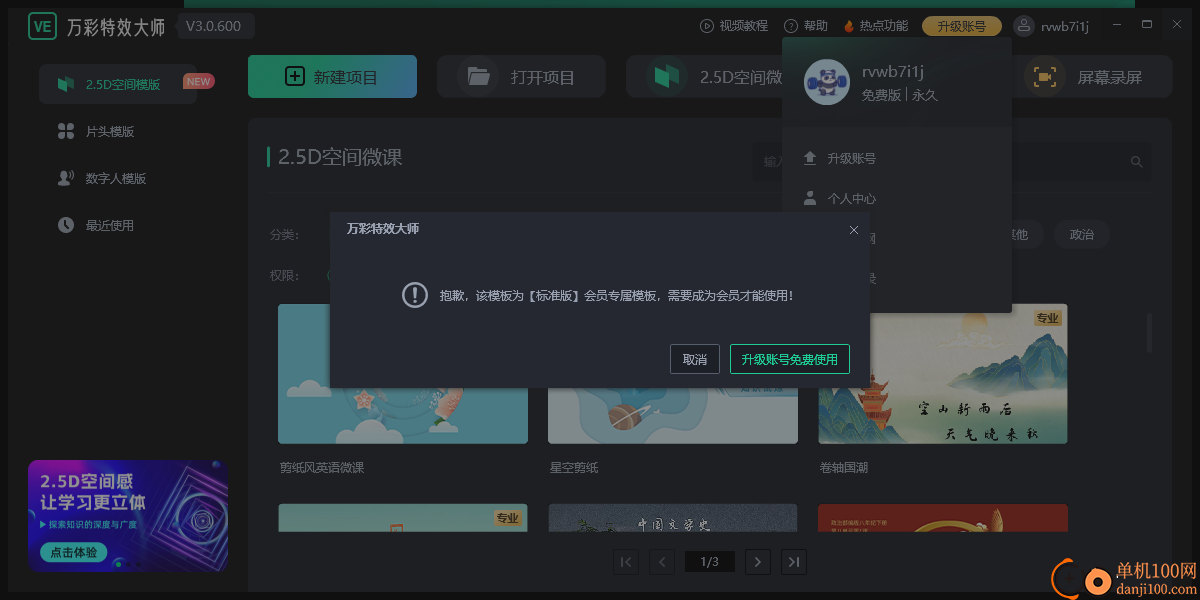Click the 卷轴国潮 template title
Viewport: 1200px width, 600px height.
click(844, 467)
